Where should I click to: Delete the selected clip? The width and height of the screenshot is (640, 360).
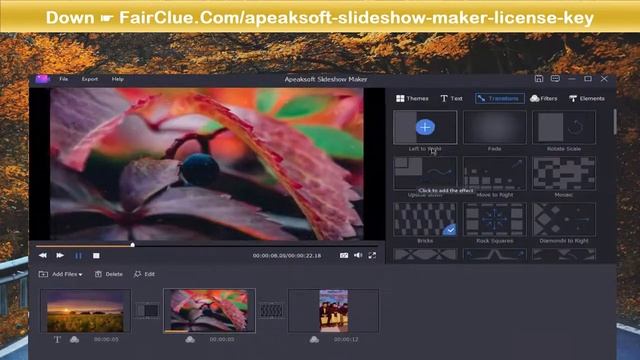[109, 274]
